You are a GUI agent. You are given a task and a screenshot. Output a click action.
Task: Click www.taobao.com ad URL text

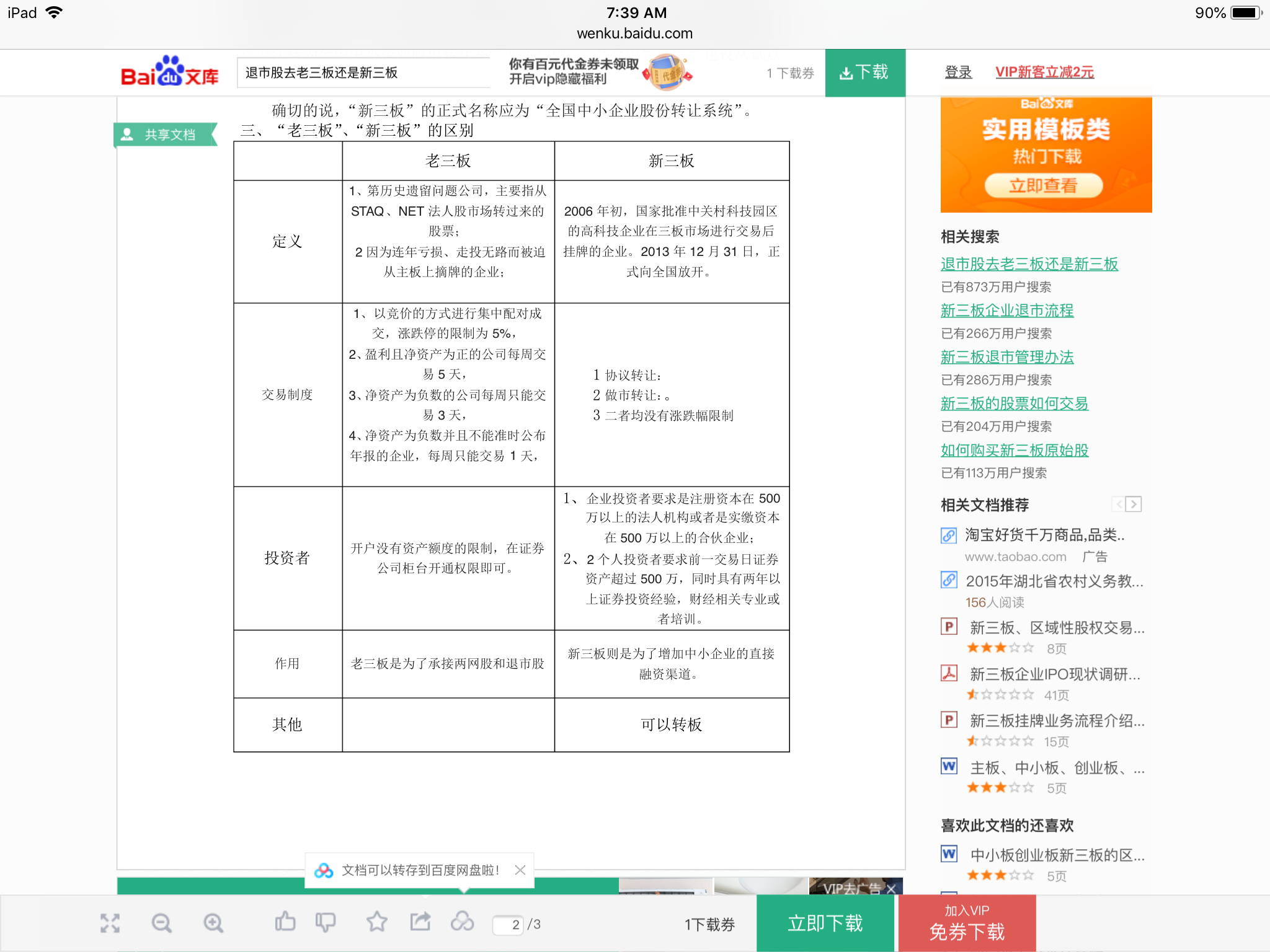coord(1015,557)
